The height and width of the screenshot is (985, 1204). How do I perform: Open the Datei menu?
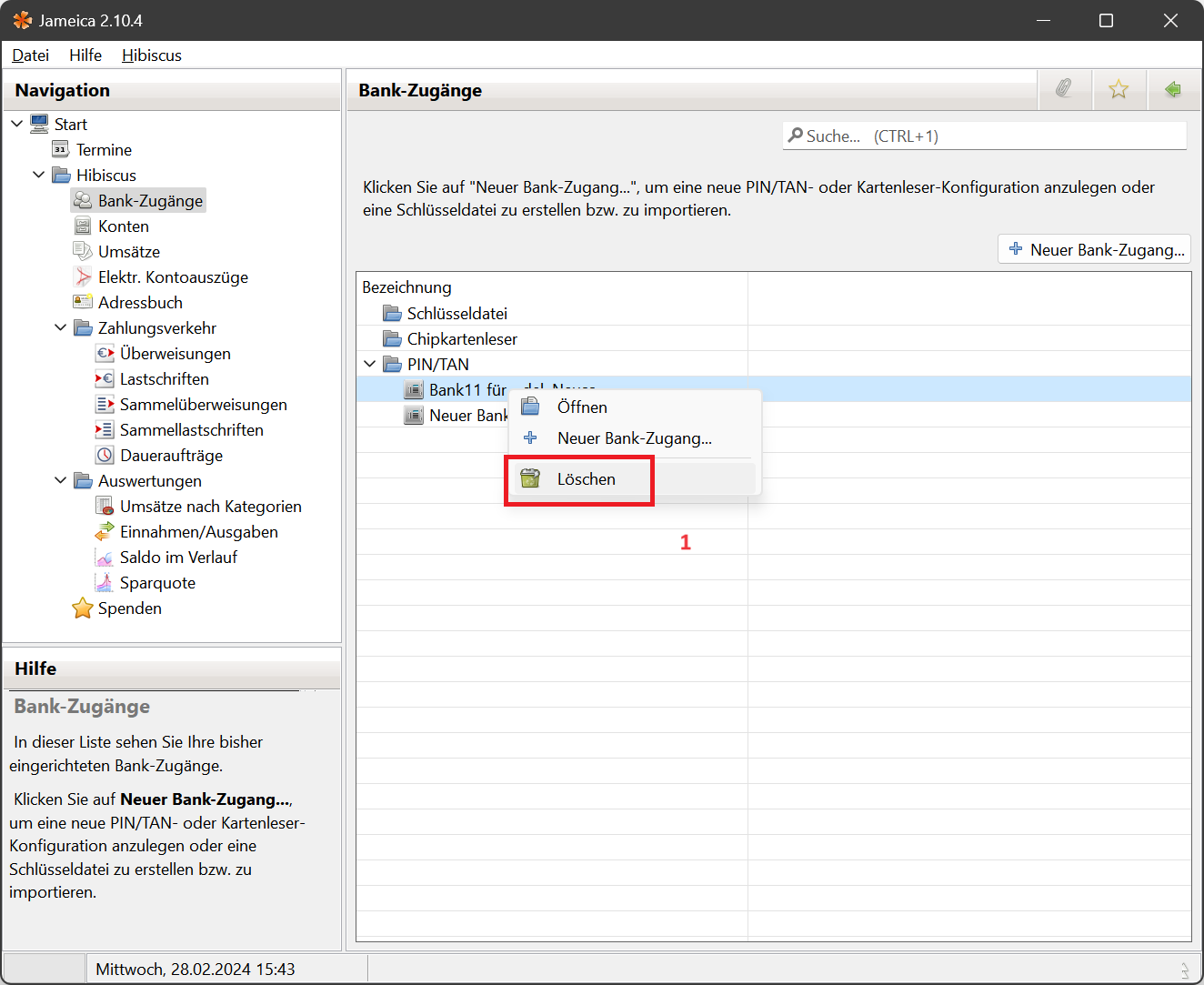click(31, 55)
